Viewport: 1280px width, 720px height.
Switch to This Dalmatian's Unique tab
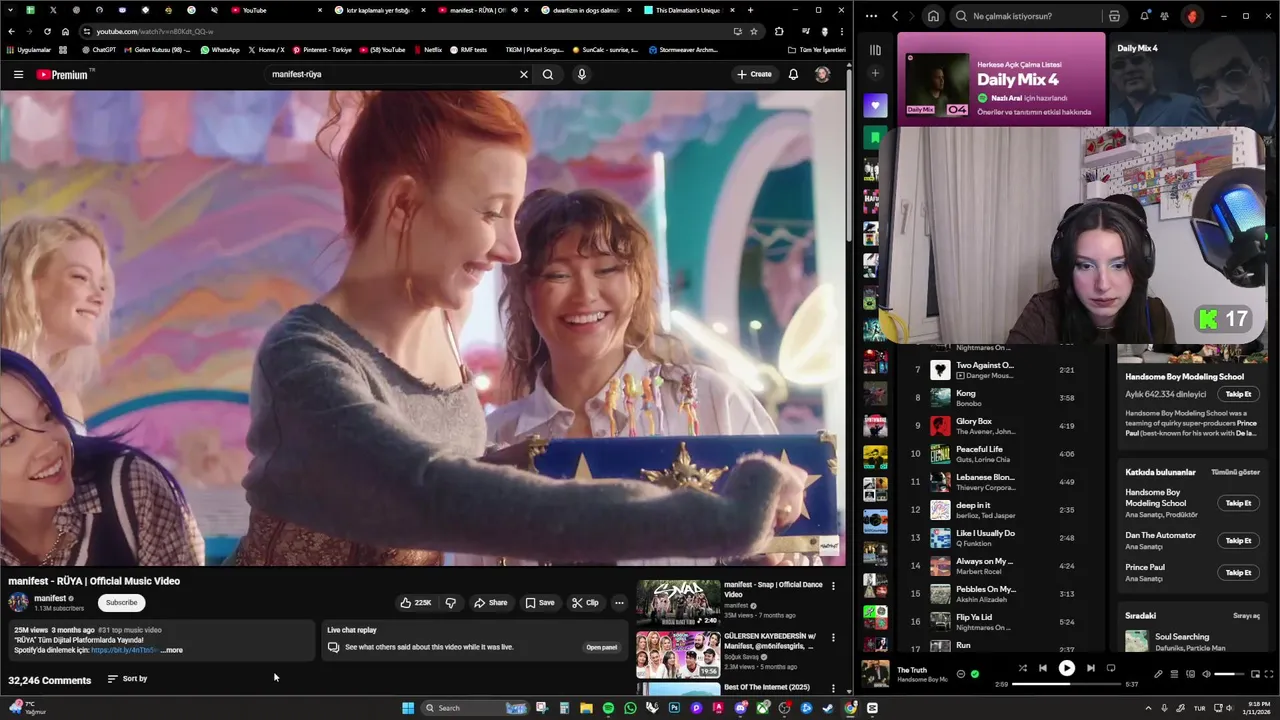[x=688, y=10]
